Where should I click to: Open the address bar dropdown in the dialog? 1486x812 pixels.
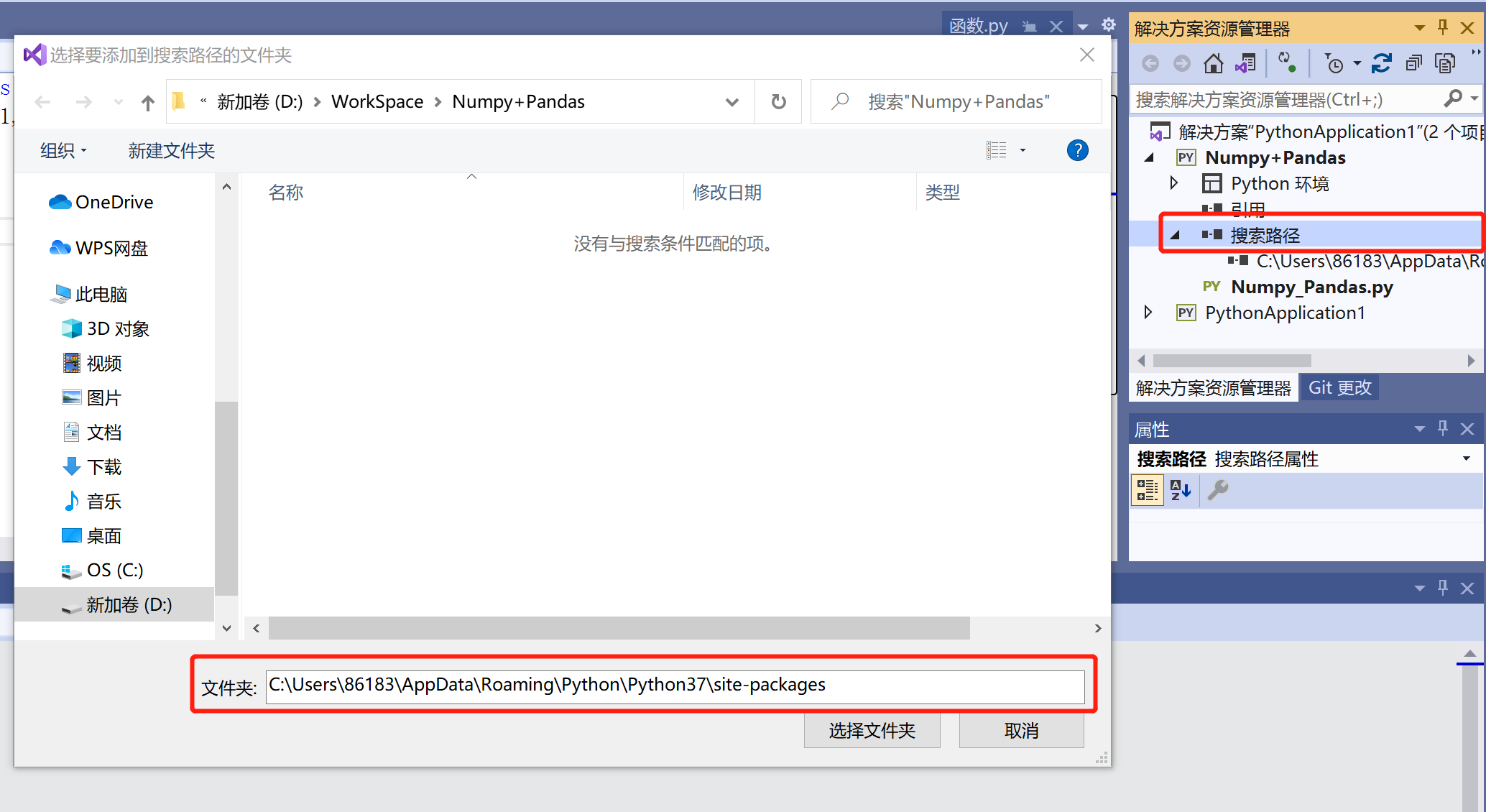tap(732, 101)
